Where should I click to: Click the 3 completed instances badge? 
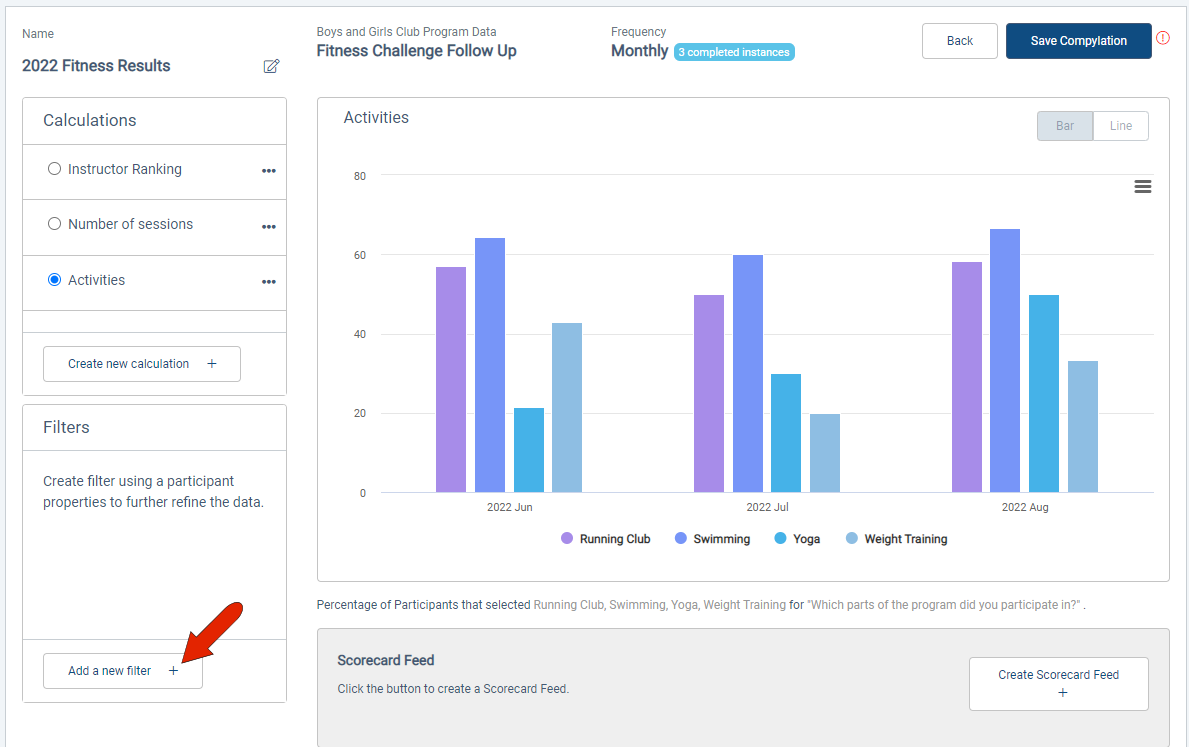[734, 52]
